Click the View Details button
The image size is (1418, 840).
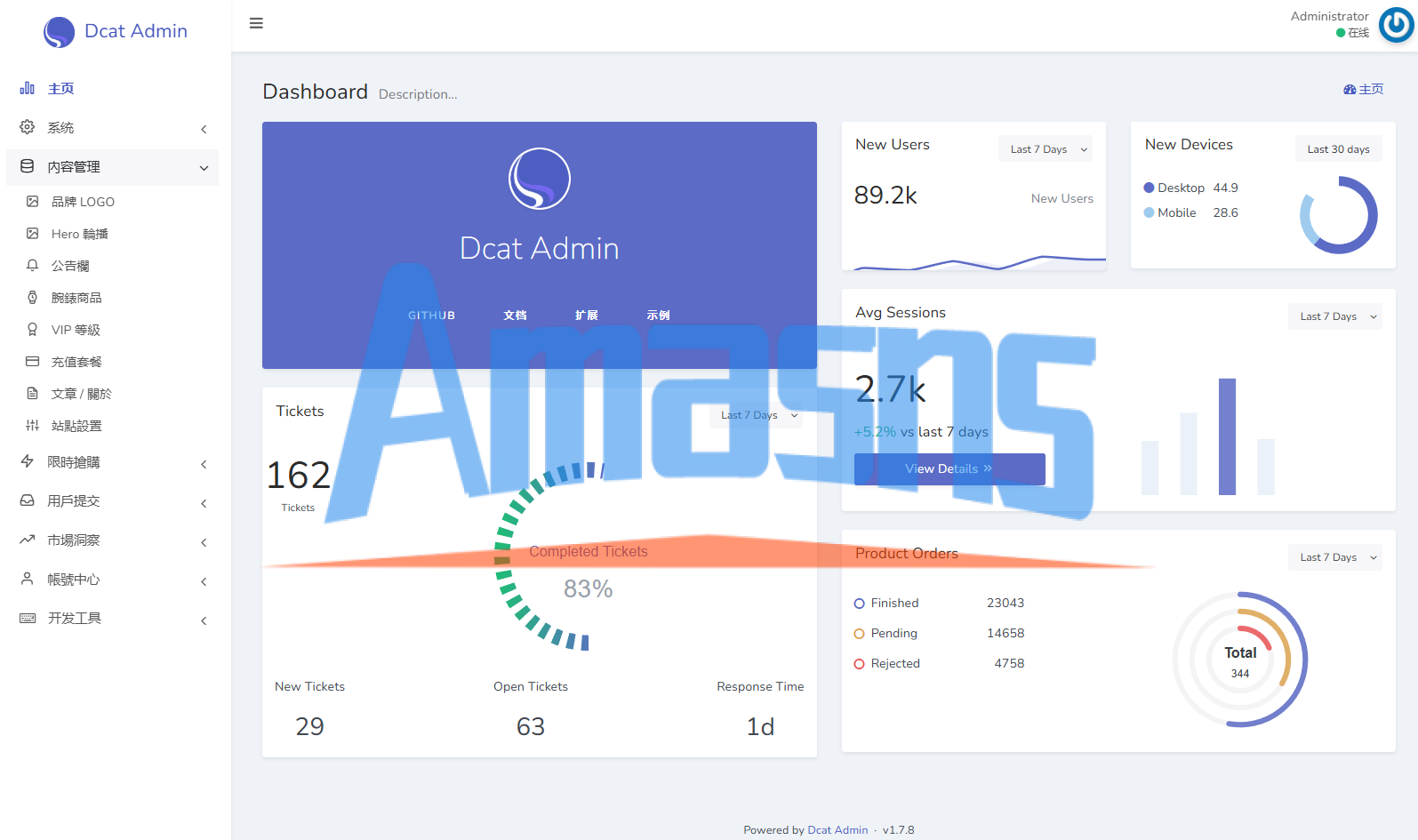949,469
